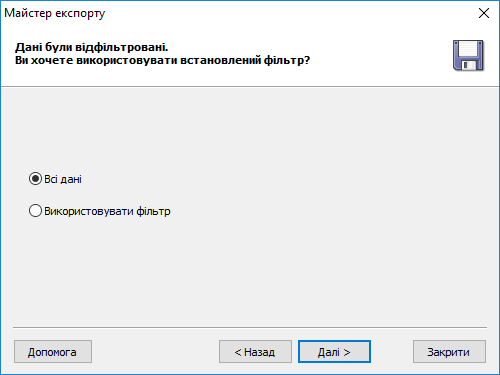Viewport: 500px width, 375px height.
Task: Click the "Використовувати фільтр" label text
Action: pyautogui.click(x=107, y=211)
